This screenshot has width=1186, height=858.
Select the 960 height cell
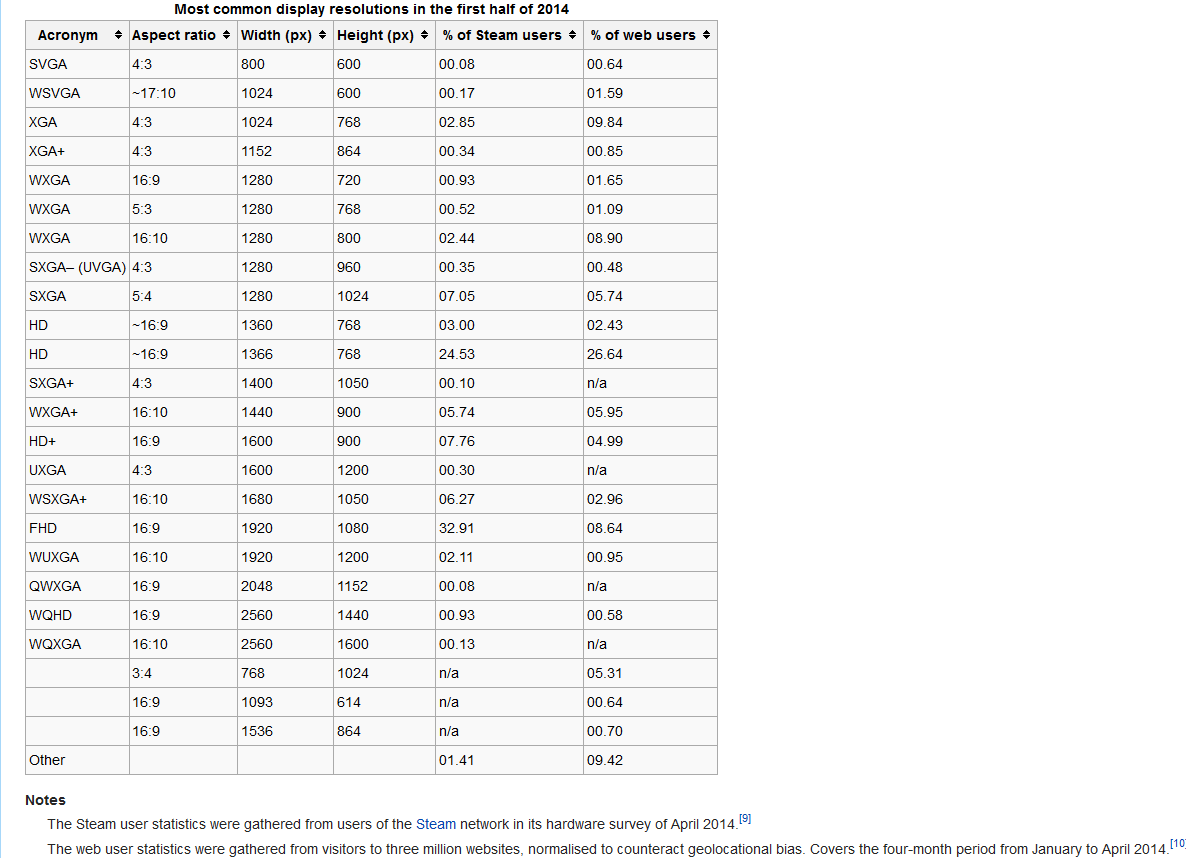[384, 267]
